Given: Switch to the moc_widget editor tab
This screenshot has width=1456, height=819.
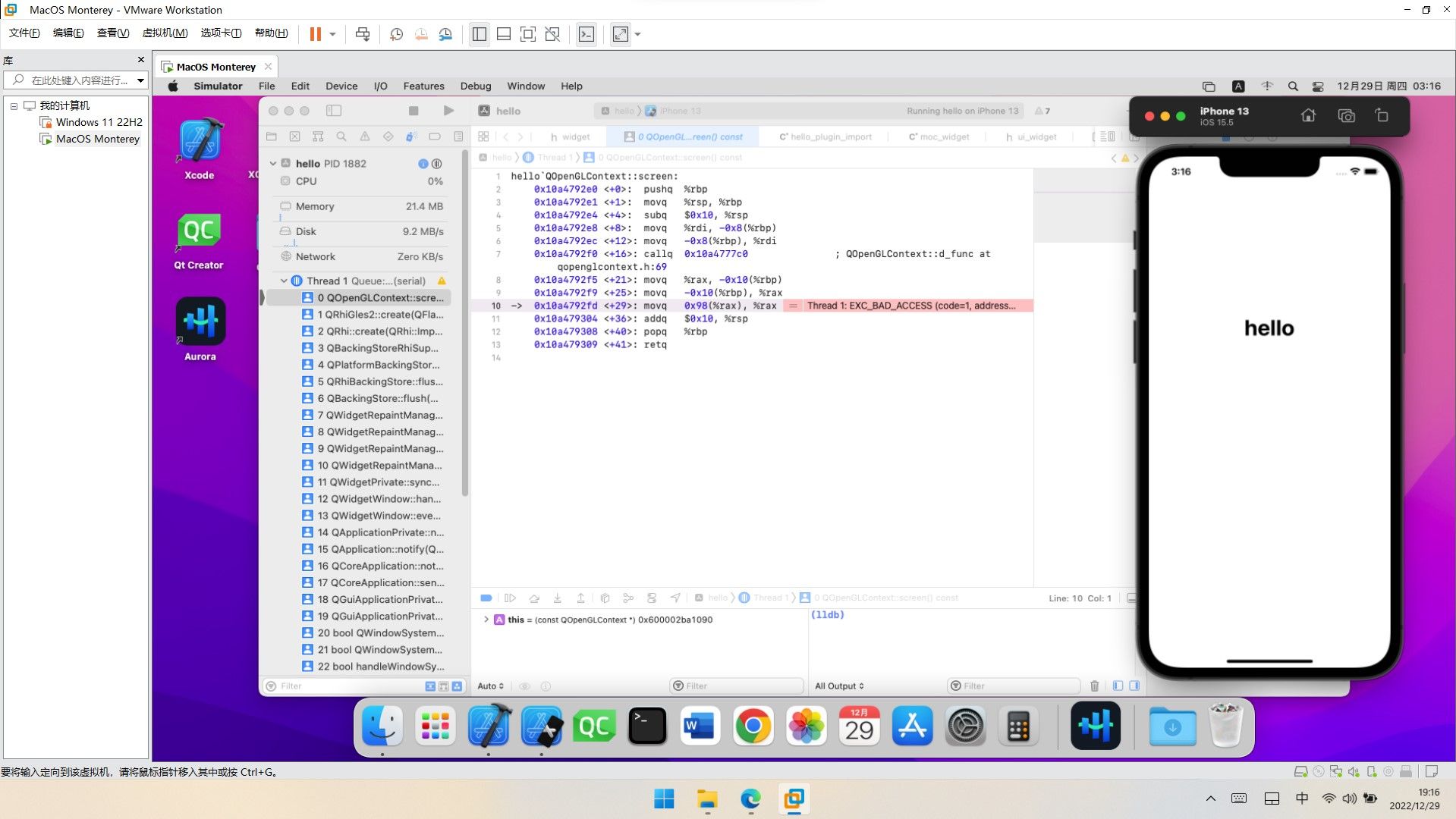Looking at the screenshot, I should [x=939, y=137].
